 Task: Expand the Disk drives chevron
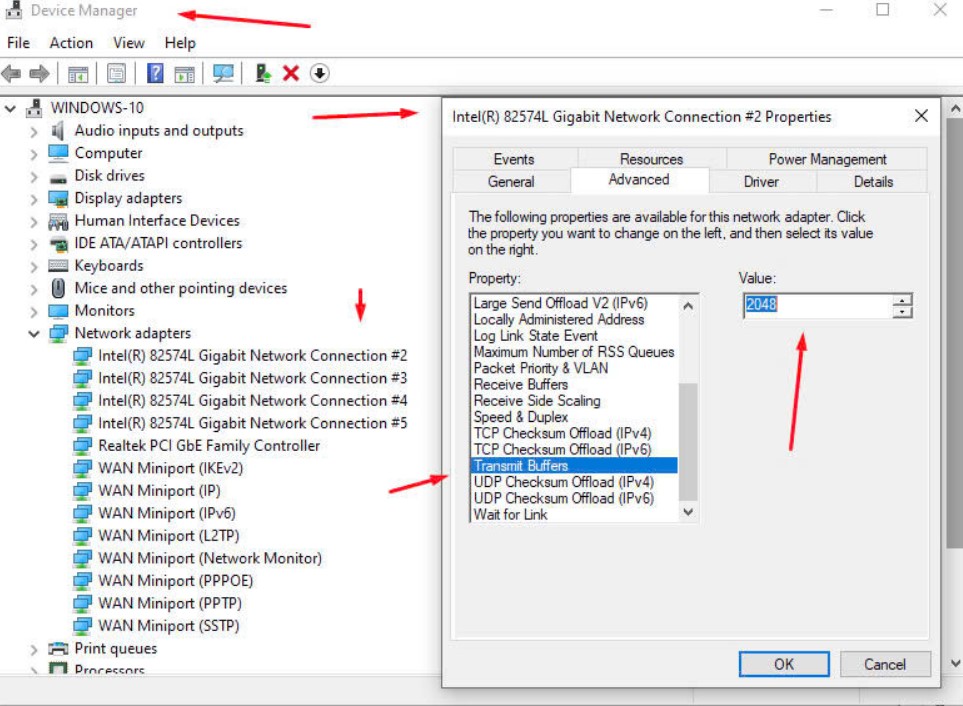(34, 177)
